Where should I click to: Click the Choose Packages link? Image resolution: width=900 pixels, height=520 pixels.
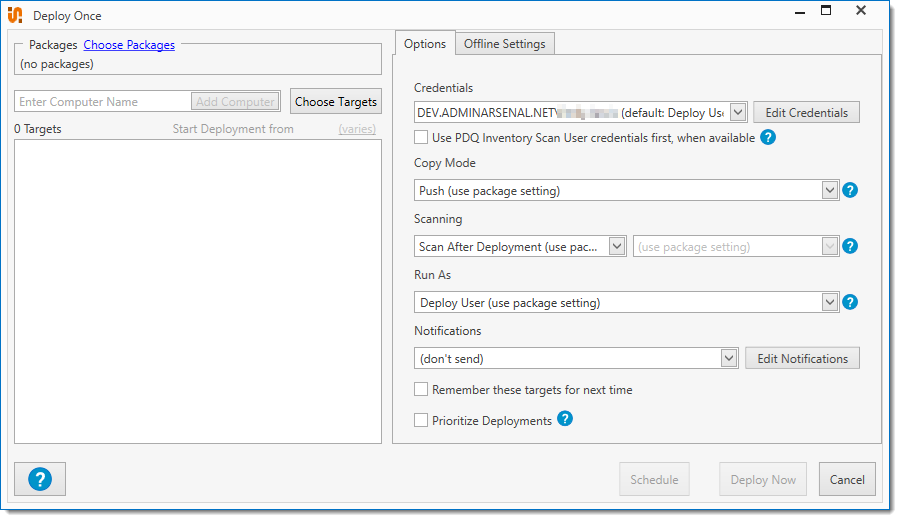point(129,45)
